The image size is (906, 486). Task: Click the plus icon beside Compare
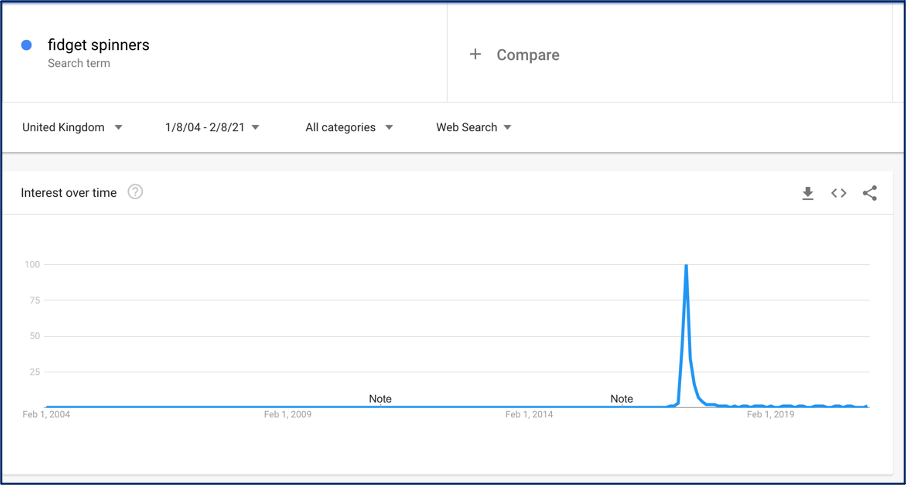coord(475,54)
